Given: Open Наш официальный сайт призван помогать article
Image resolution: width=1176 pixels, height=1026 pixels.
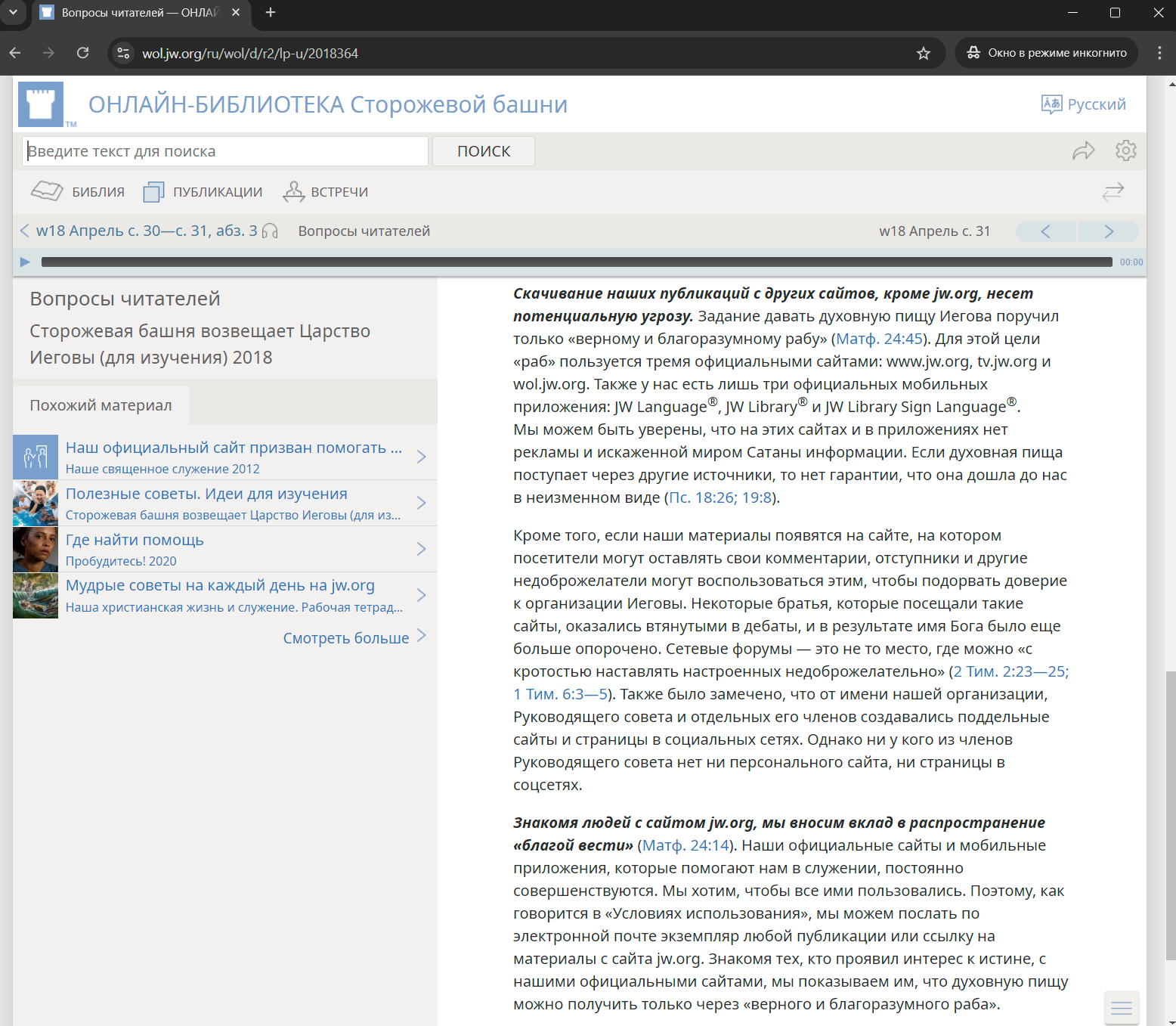Looking at the screenshot, I should 234,448.
